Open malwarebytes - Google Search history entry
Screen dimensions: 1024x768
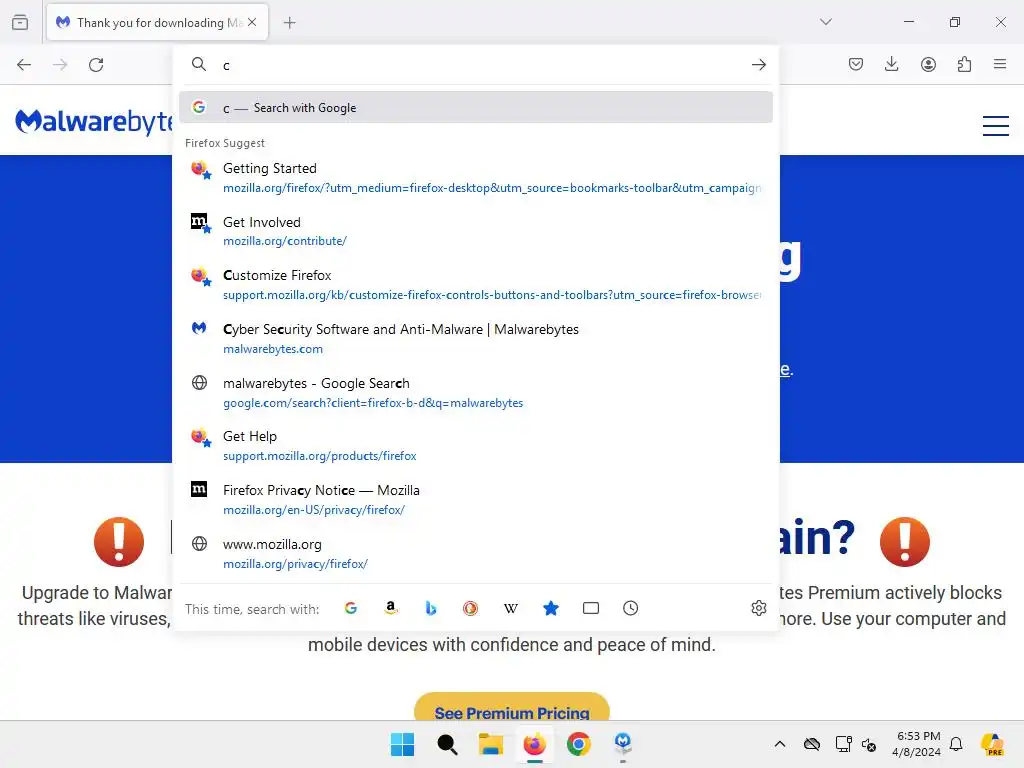click(x=475, y=392)
